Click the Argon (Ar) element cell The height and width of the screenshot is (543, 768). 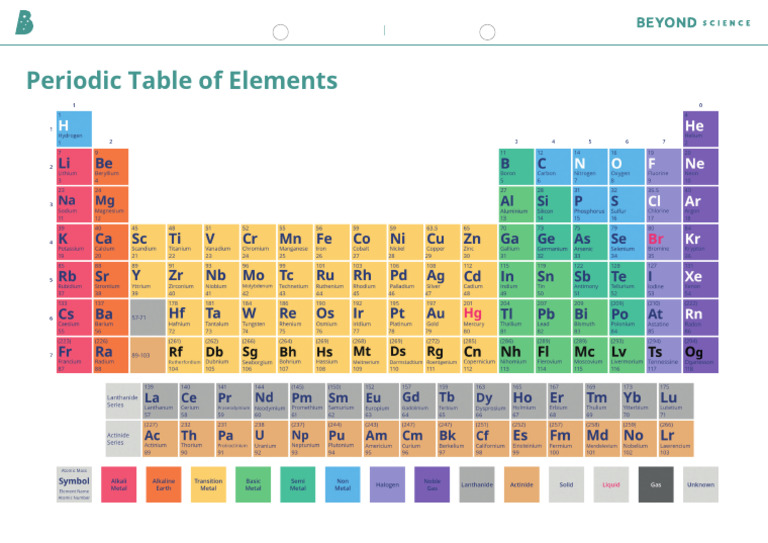(700, 204)
